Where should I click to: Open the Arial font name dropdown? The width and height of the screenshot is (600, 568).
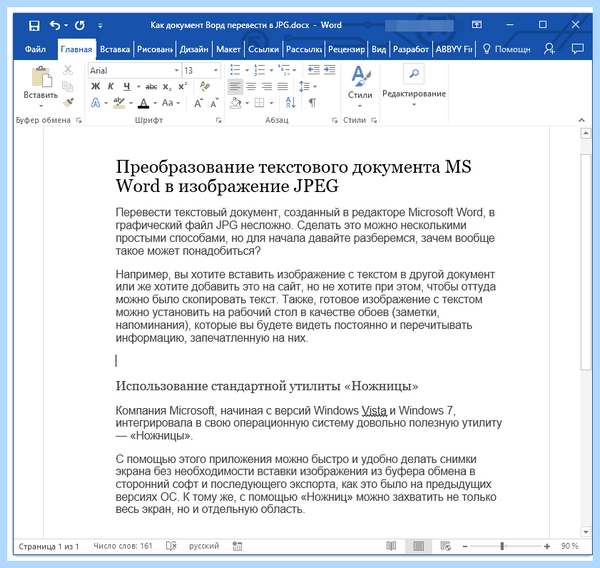tap(176, 70)
